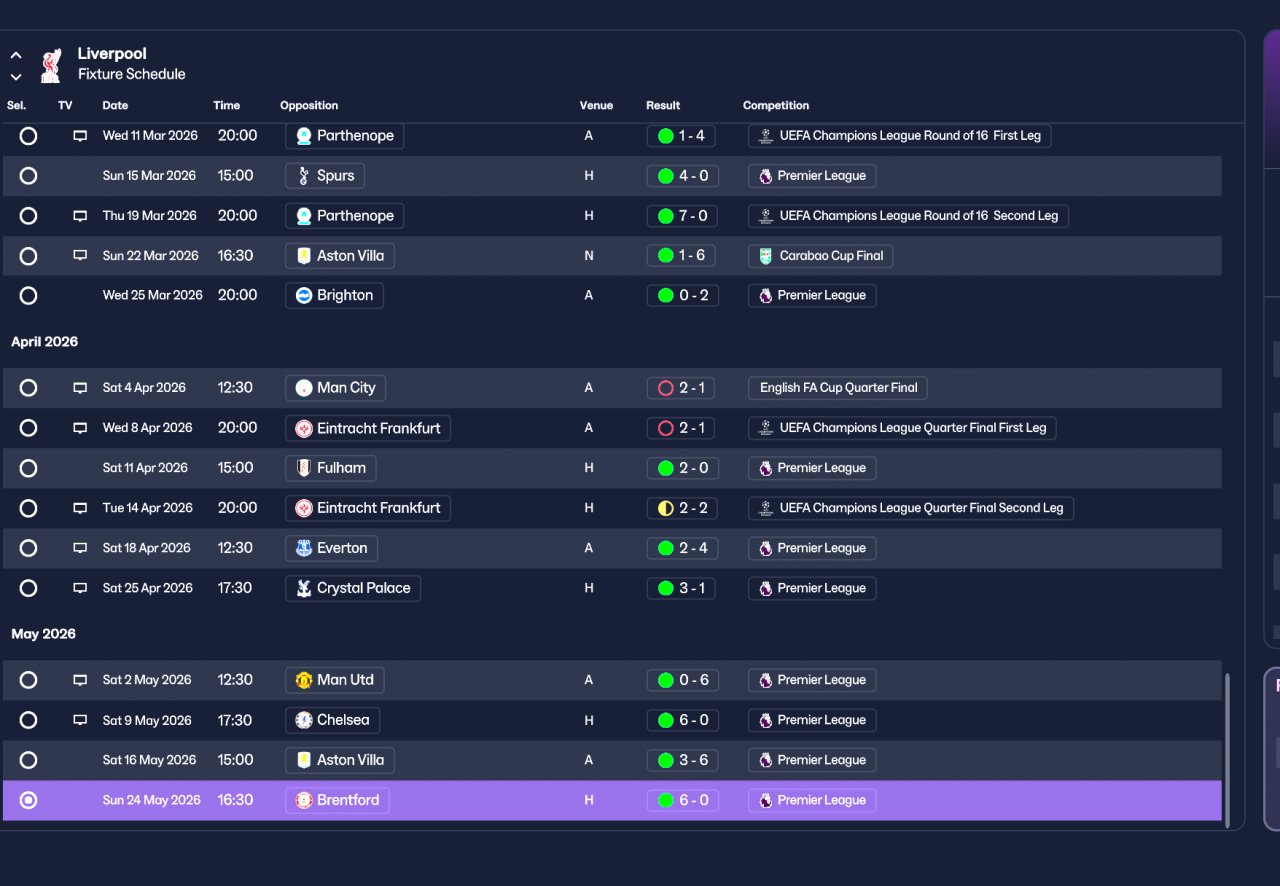
Task: Click Carabao Cup competition logo icon
Action: (766, 256)
